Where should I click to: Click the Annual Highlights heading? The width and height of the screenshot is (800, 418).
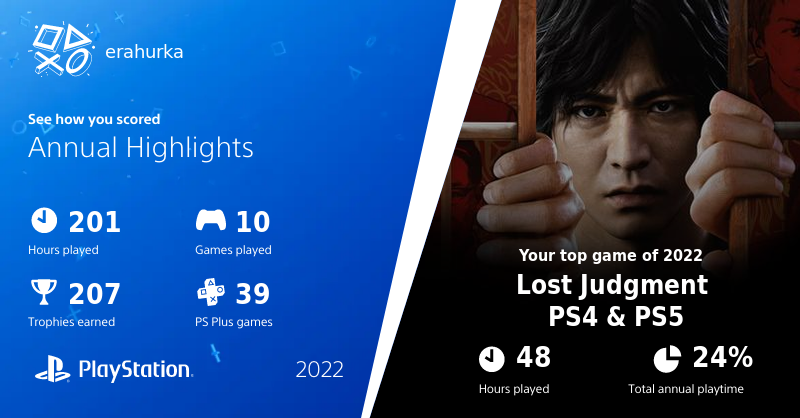tap(140, 149)
